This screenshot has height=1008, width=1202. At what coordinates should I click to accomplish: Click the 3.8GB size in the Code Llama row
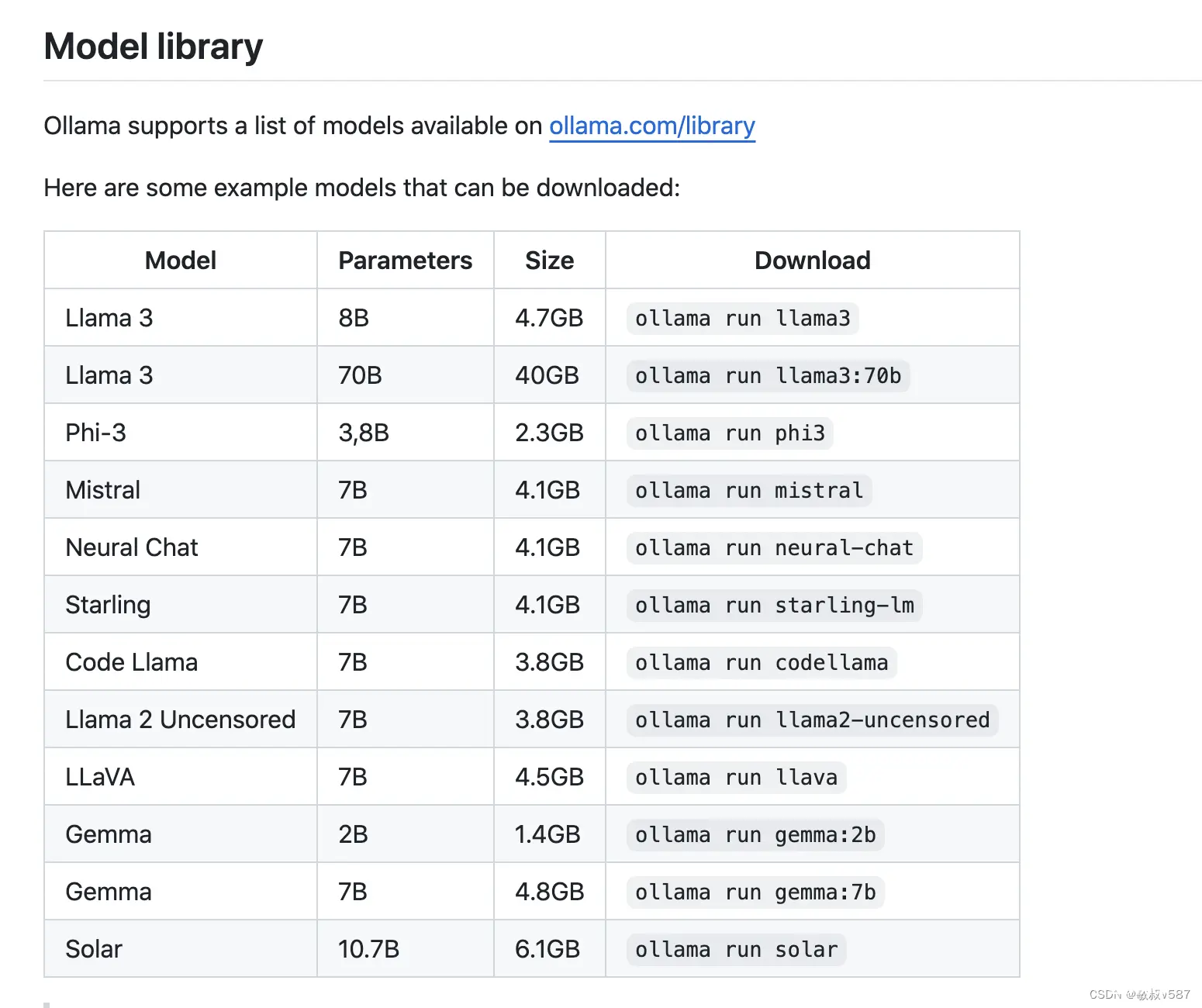pyautogui.click(x=549, y=662)
